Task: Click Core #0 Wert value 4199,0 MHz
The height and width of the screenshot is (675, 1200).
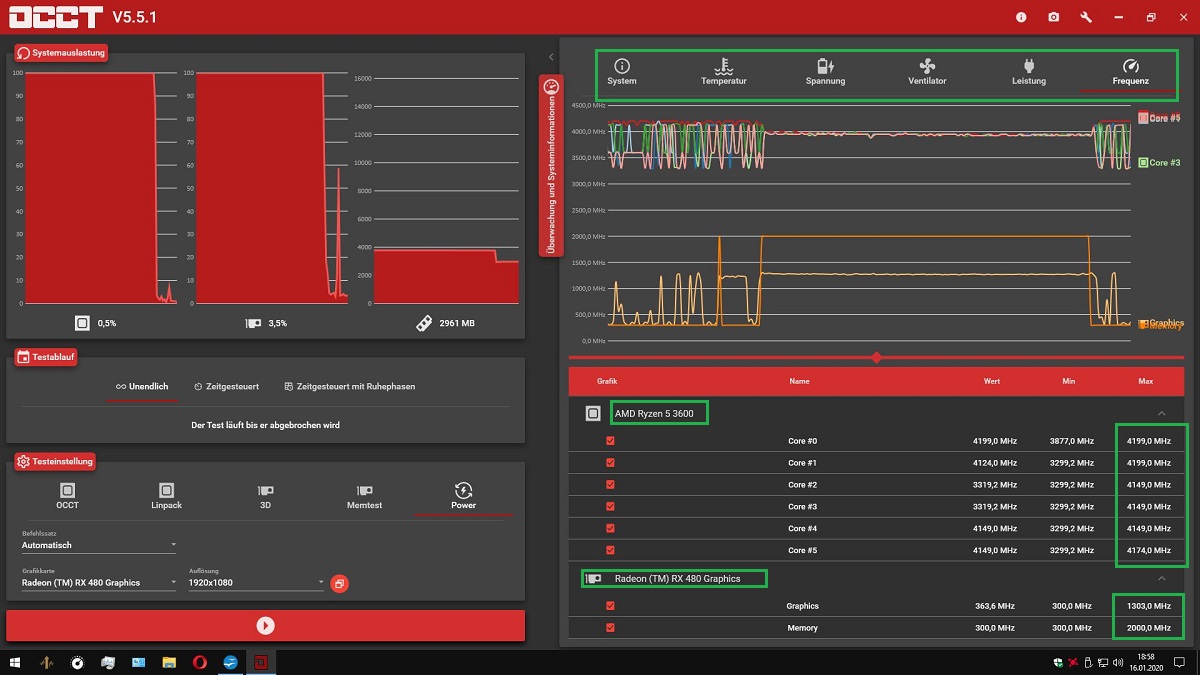Action: 994,441
